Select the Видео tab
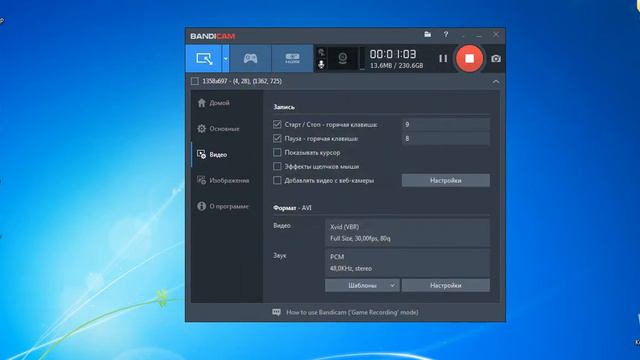Viewport: 640px width, 360px height. 212,154
